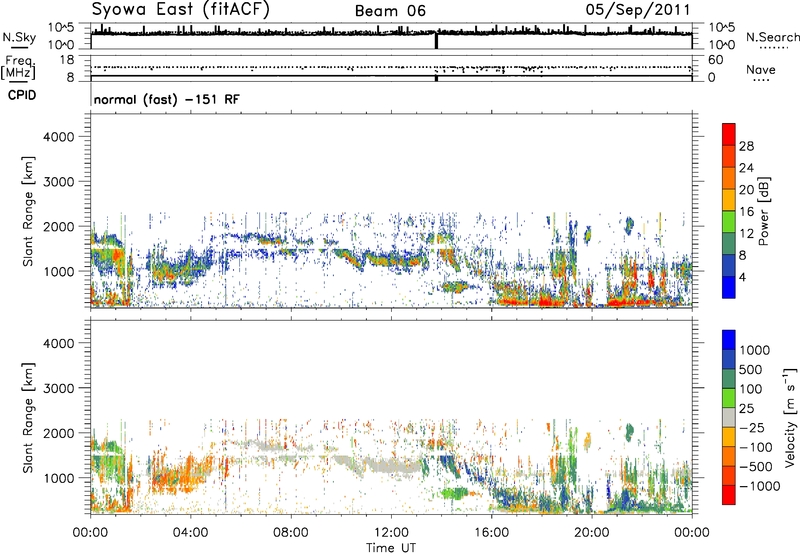The height and width of the screenshot is (554, 800).
Task: Pick the yellow segment of Power colorbar
Action: click(729, 199)
